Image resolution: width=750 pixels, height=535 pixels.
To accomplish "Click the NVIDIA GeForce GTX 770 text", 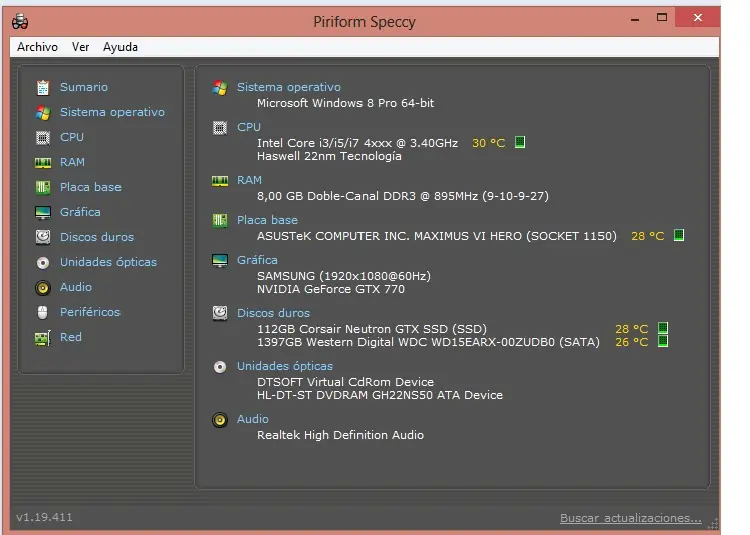I will [x=331, y=289].
